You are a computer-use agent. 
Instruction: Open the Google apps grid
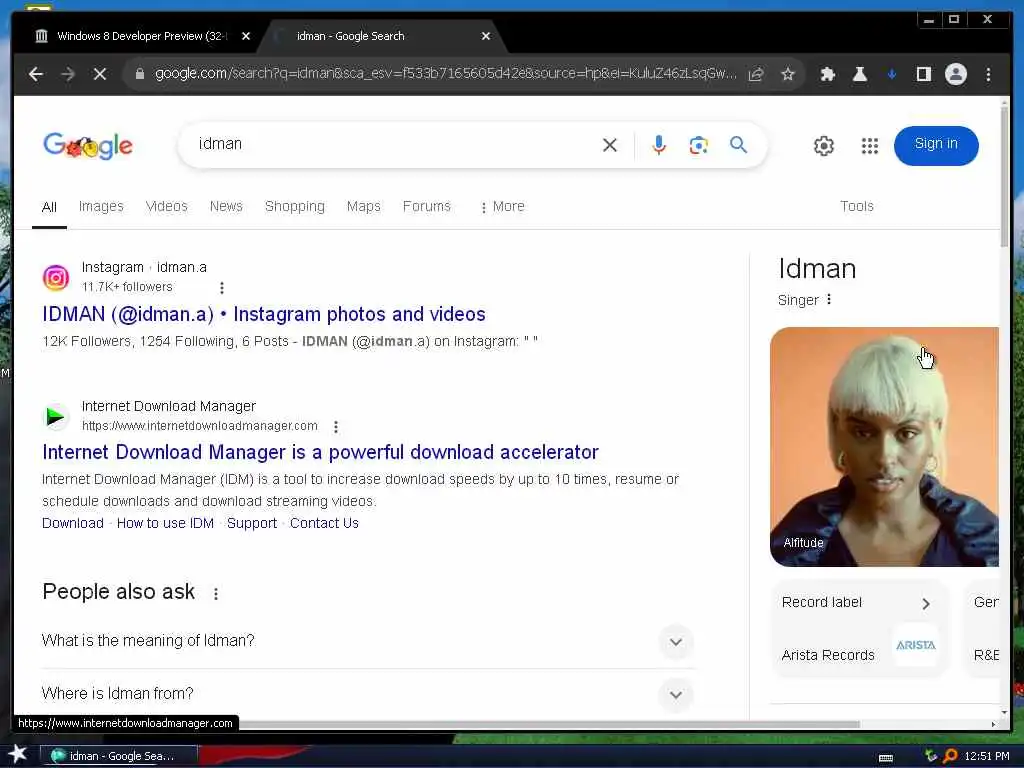869,146
